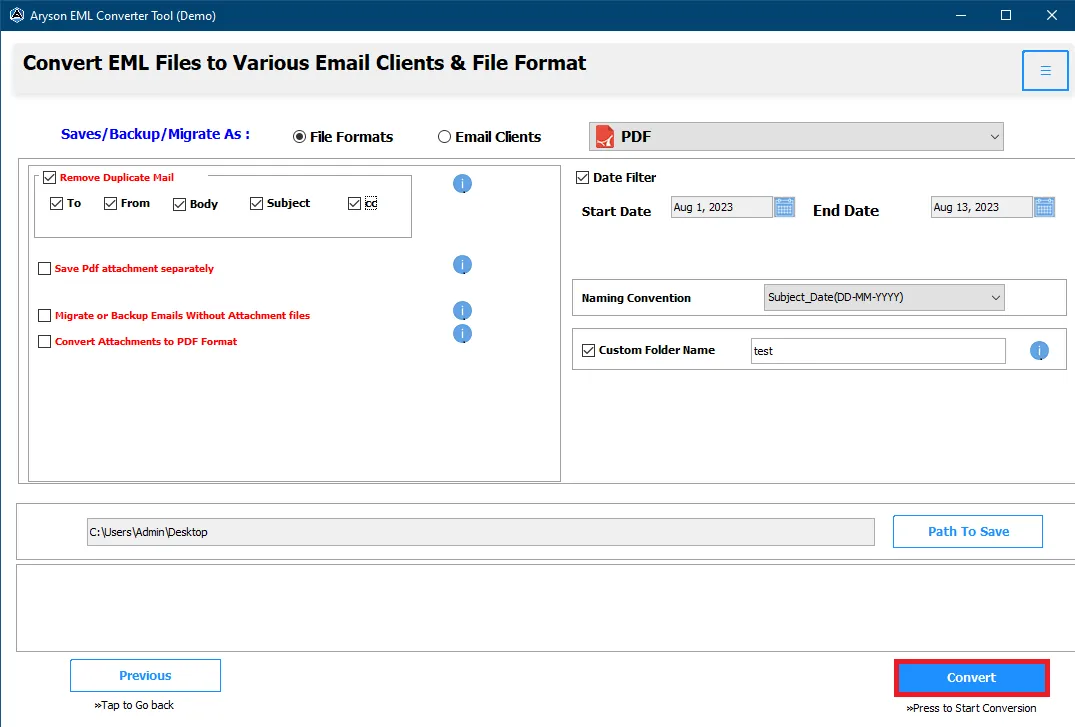
Task: Maximize the Aryson EML Converter window
Action: point(1006,15)
